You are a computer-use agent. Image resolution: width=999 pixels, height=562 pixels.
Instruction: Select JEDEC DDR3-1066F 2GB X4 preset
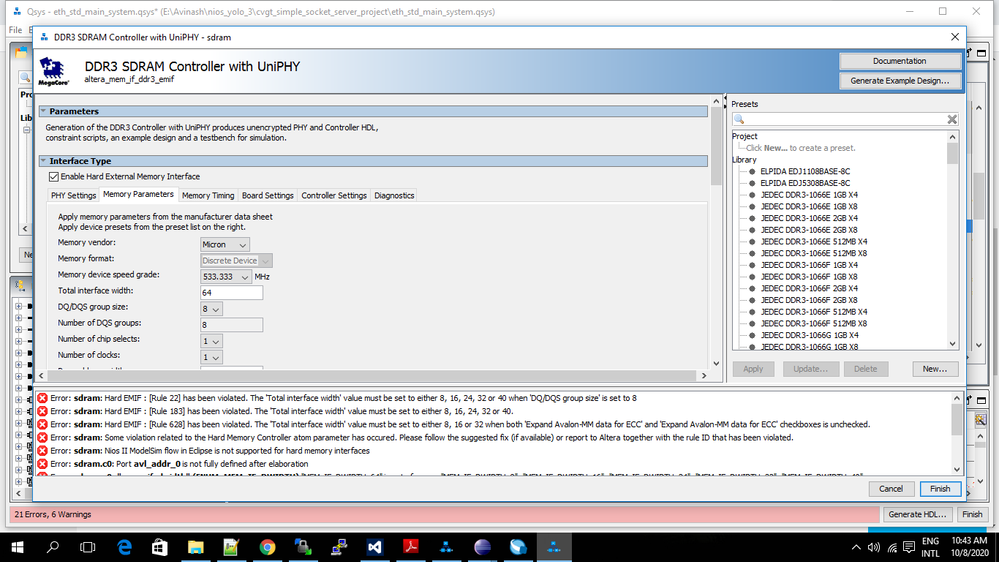[x=809, y=289]
